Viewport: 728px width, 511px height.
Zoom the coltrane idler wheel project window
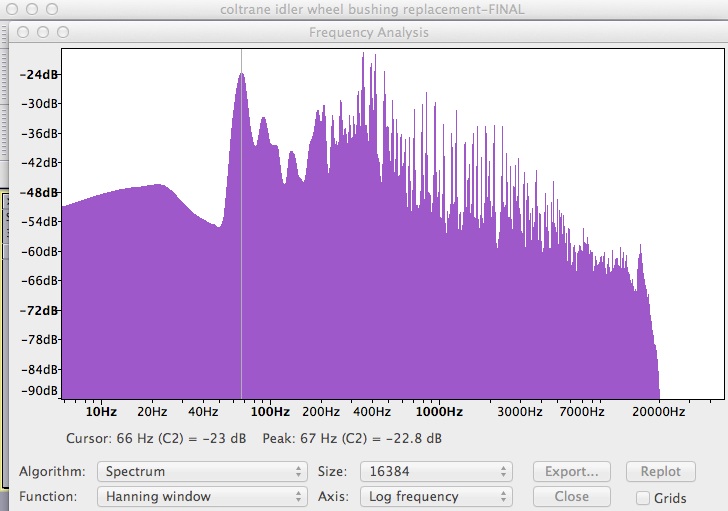click(x=52, y=9)
